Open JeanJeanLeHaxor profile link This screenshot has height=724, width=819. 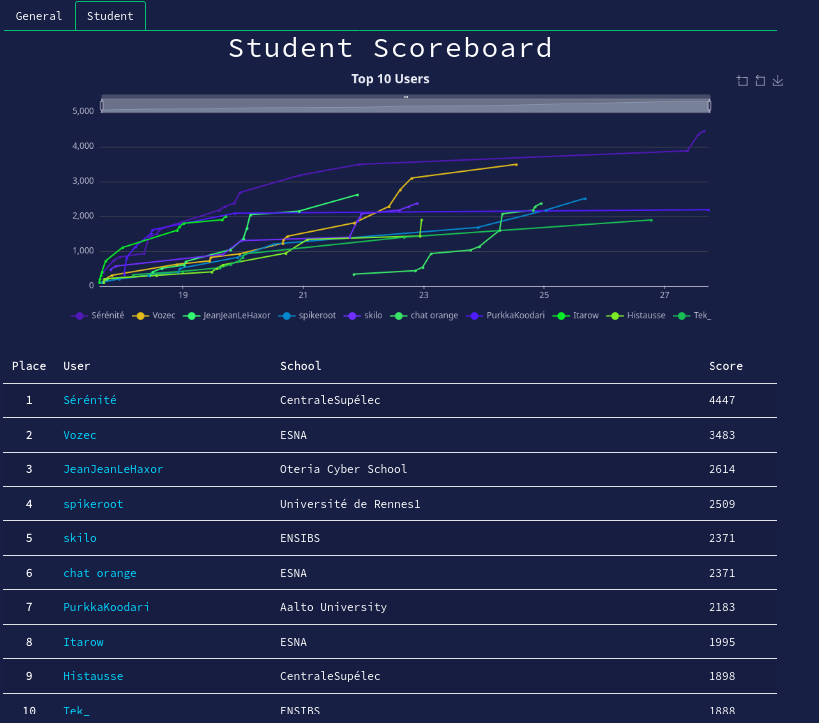click(113, 469)
